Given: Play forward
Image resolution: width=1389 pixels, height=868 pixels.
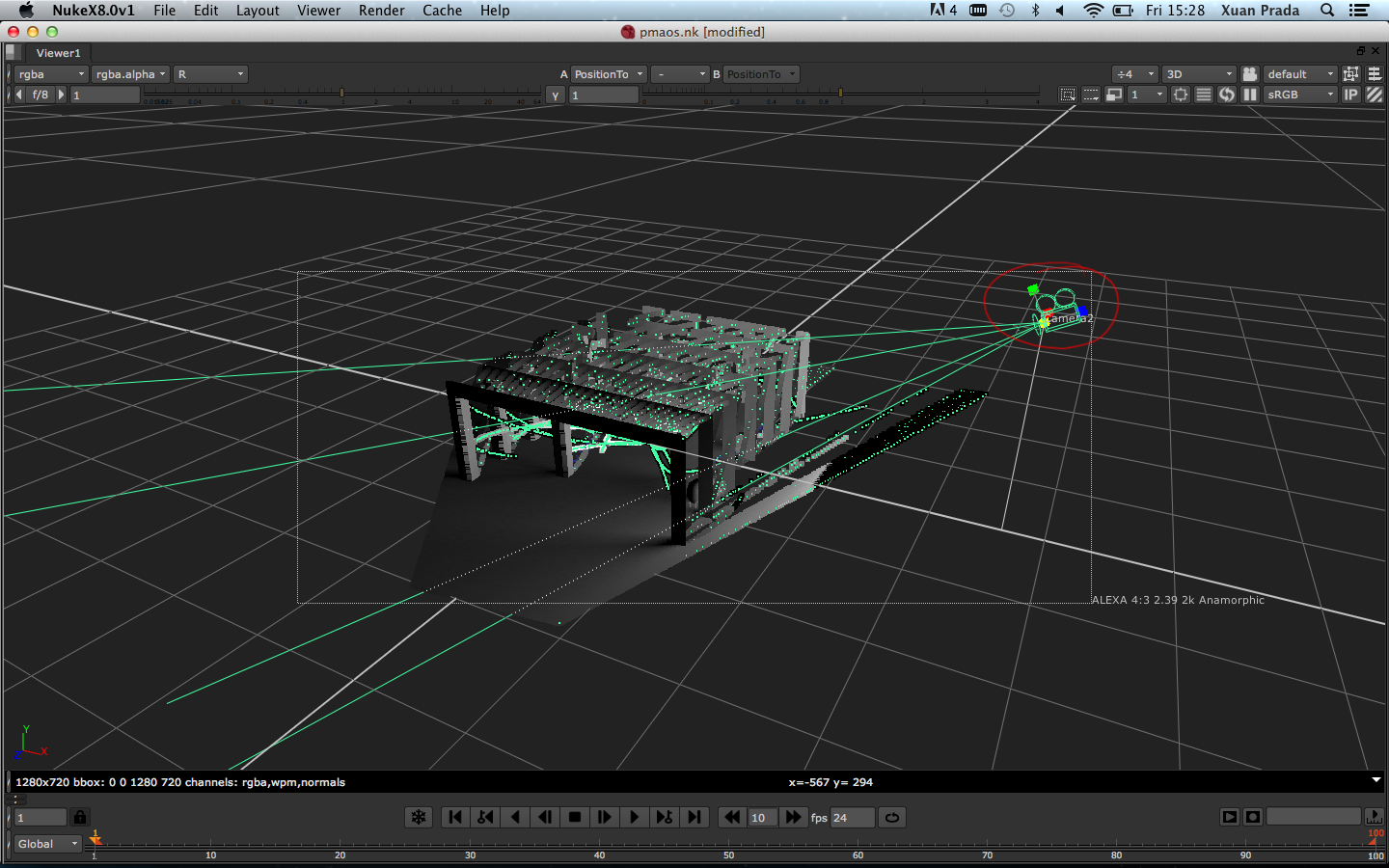Looking at the screenshot, I should 635,817.
